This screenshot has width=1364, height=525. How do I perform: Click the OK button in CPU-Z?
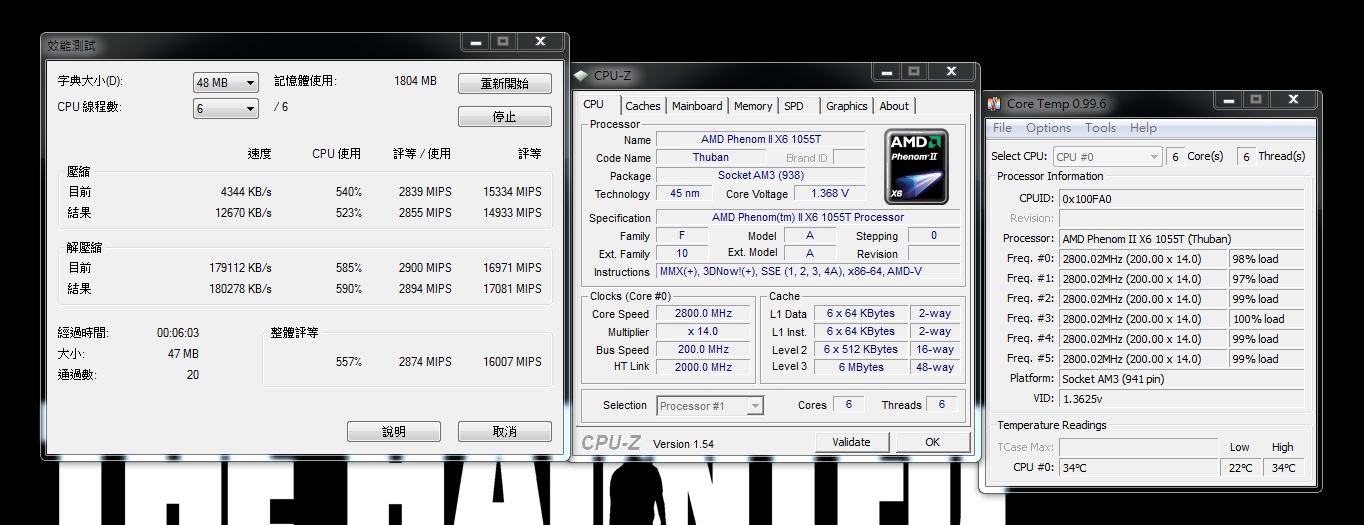pyautogui.click(x=932, y=442)
